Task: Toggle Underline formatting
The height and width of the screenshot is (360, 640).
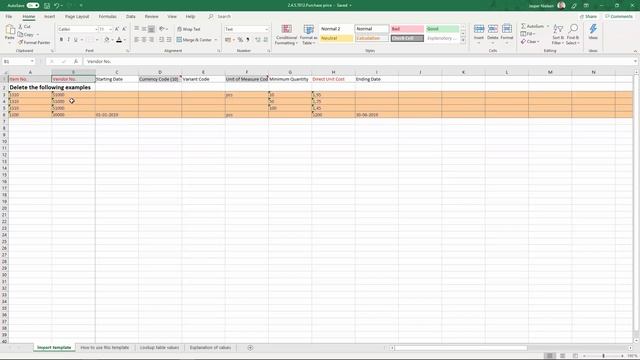Action: [76, 40]
